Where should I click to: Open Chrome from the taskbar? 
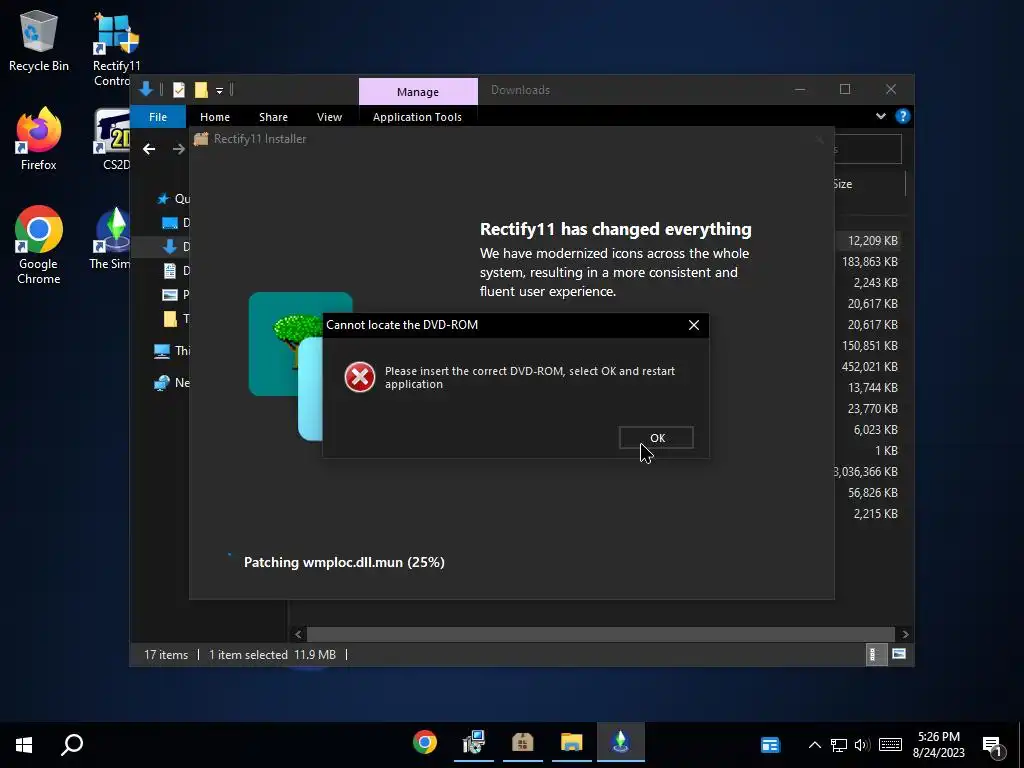(424, 743)
